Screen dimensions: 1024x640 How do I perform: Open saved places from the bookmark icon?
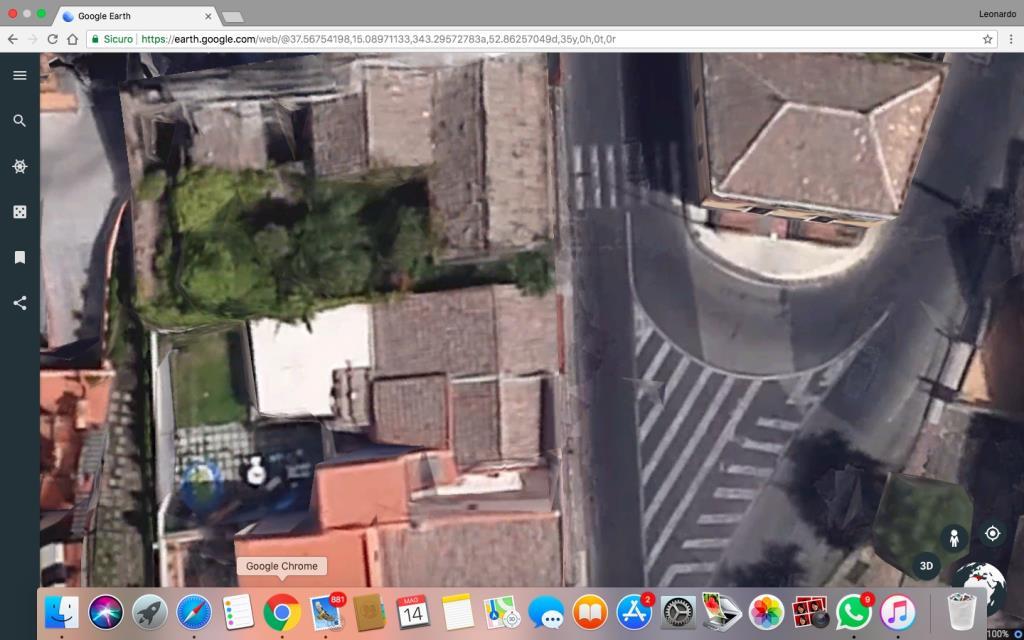20,257
